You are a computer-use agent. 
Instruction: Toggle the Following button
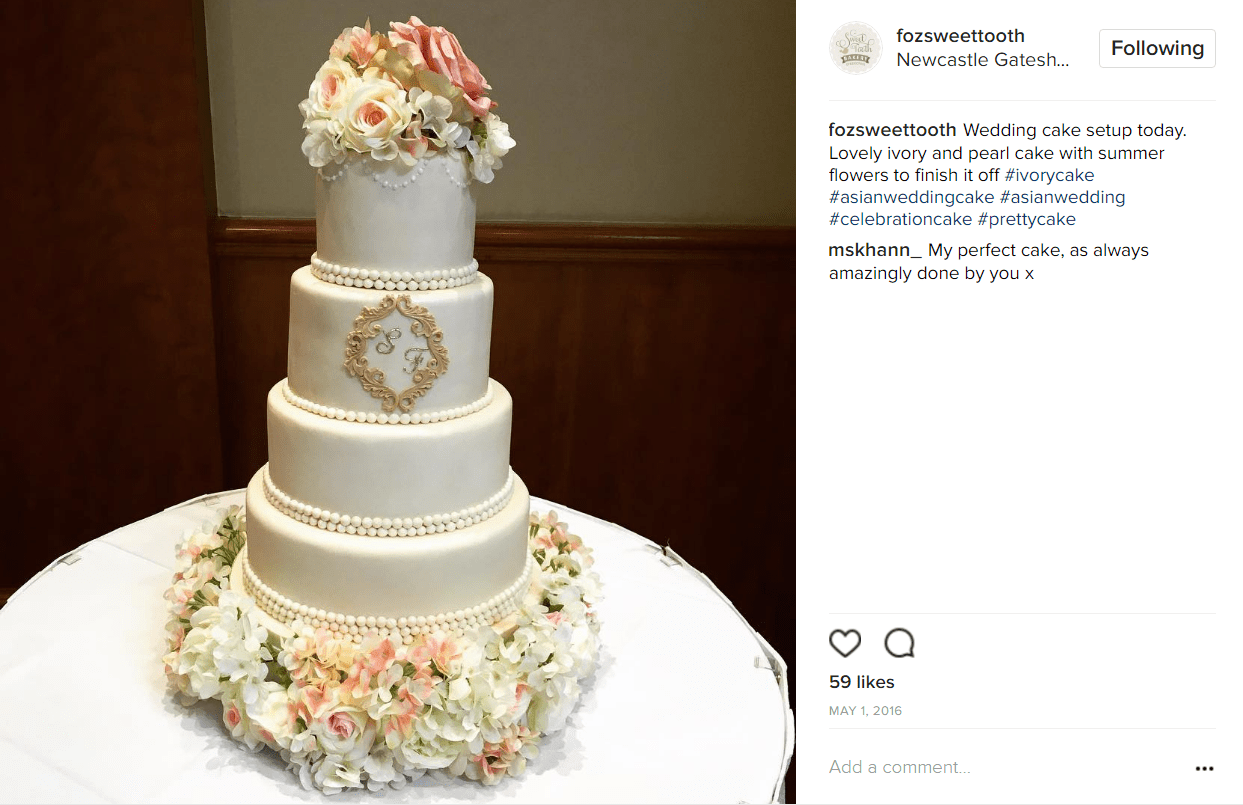(x=1157, y=48)
